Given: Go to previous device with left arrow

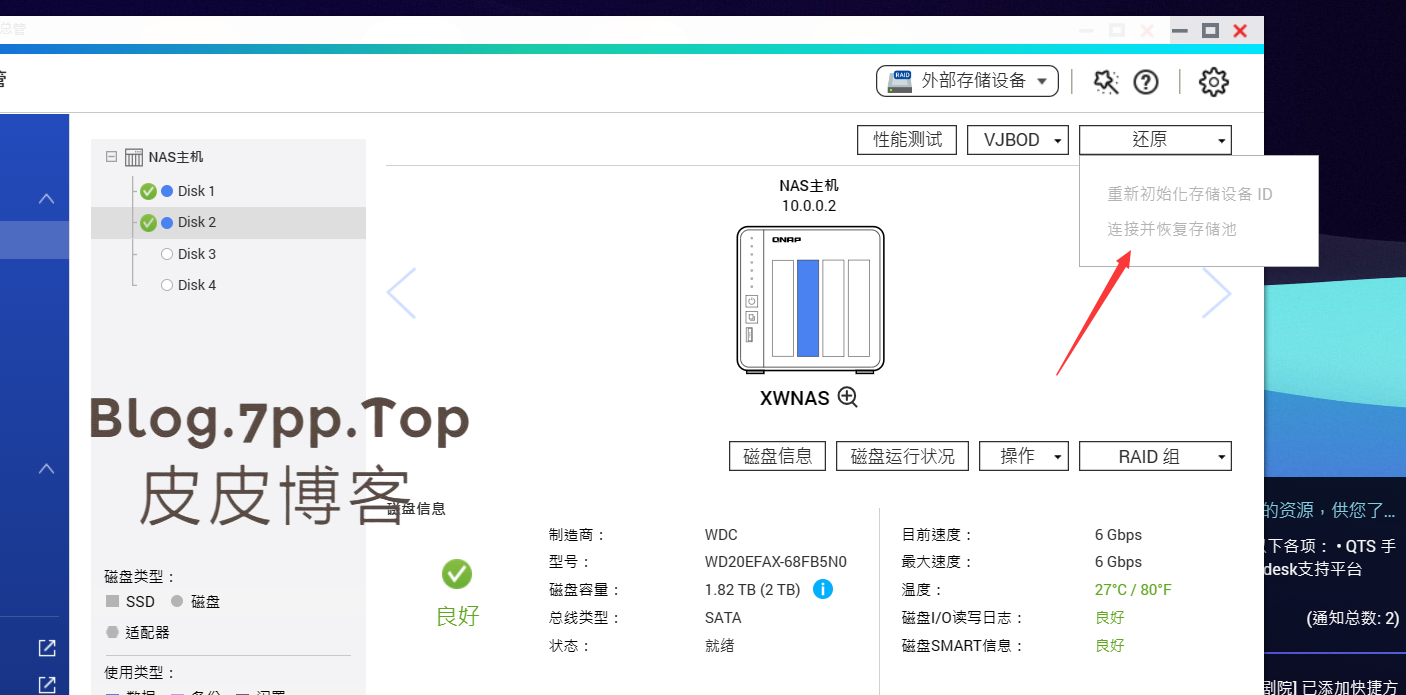Looking at the screenshot, I should tap(401, 293).
